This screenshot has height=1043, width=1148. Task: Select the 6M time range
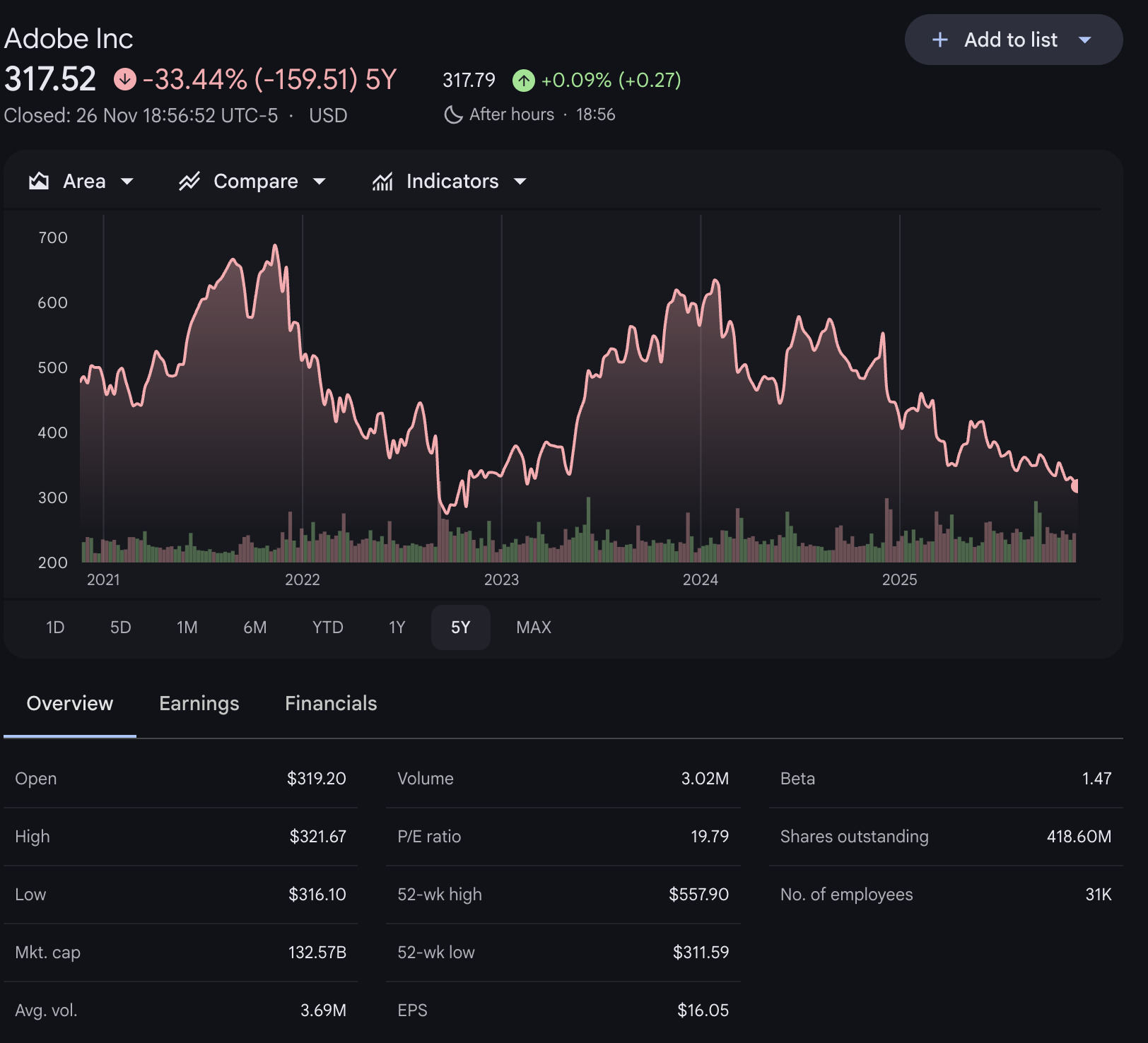point(254,627)
